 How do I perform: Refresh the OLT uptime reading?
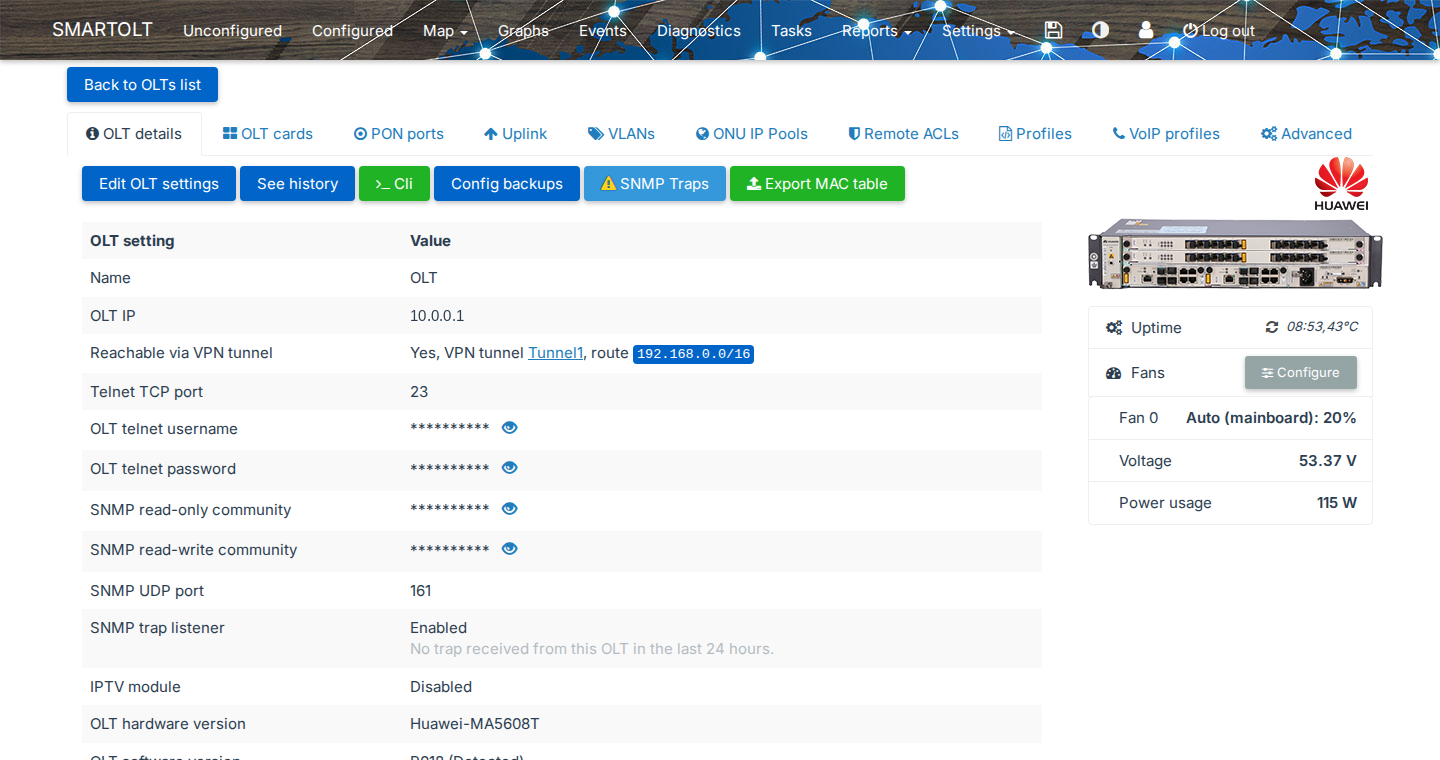[x=1272, y=327]
